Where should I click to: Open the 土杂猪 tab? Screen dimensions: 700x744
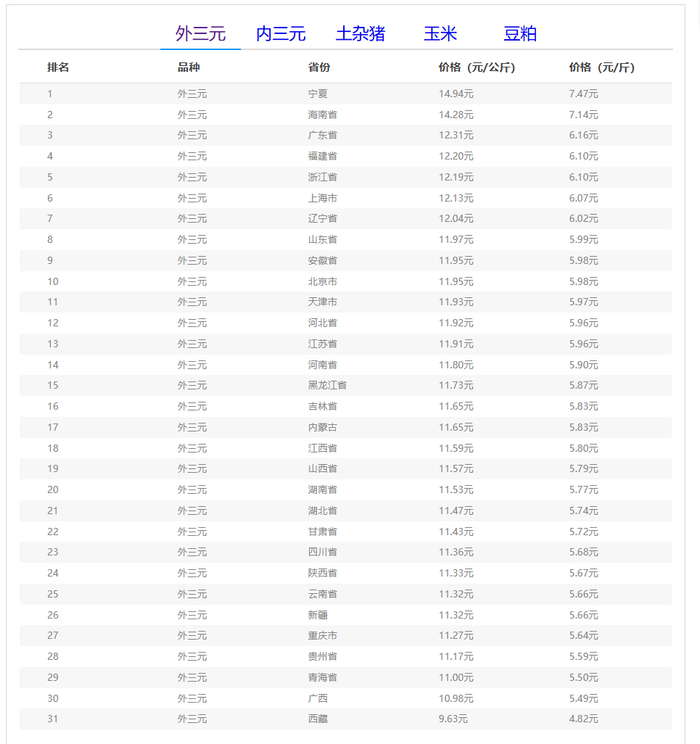tap(360, 34)
